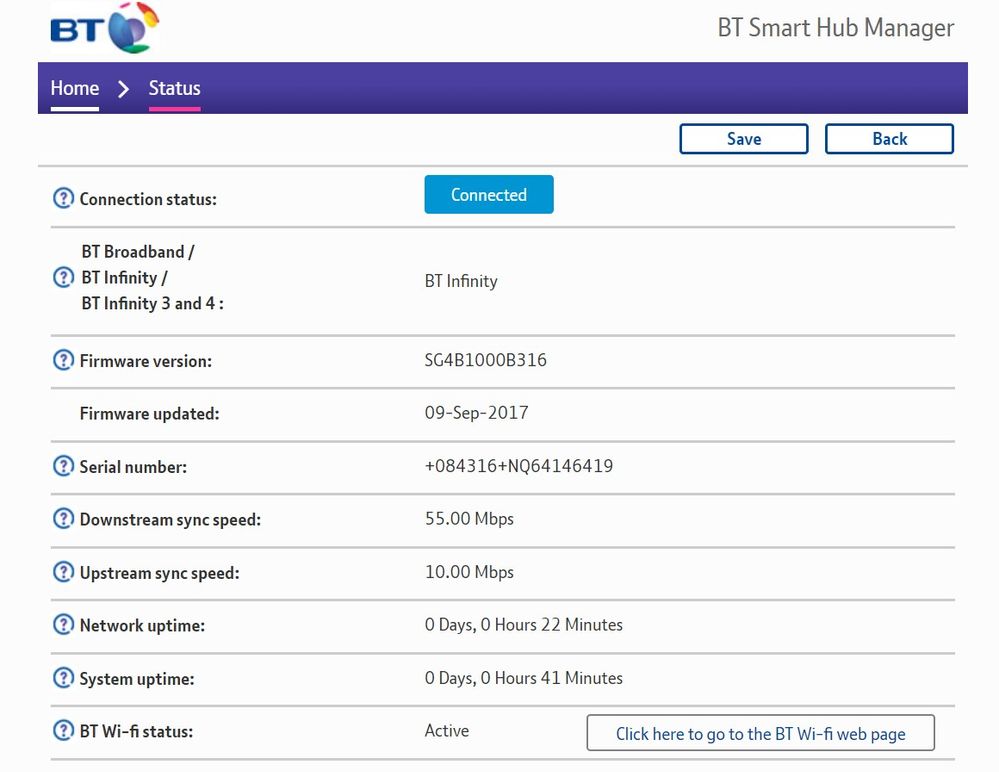Go to Home in breadcrumb
This screenshot has height=772, width=999.
click(x=75, y=89)
